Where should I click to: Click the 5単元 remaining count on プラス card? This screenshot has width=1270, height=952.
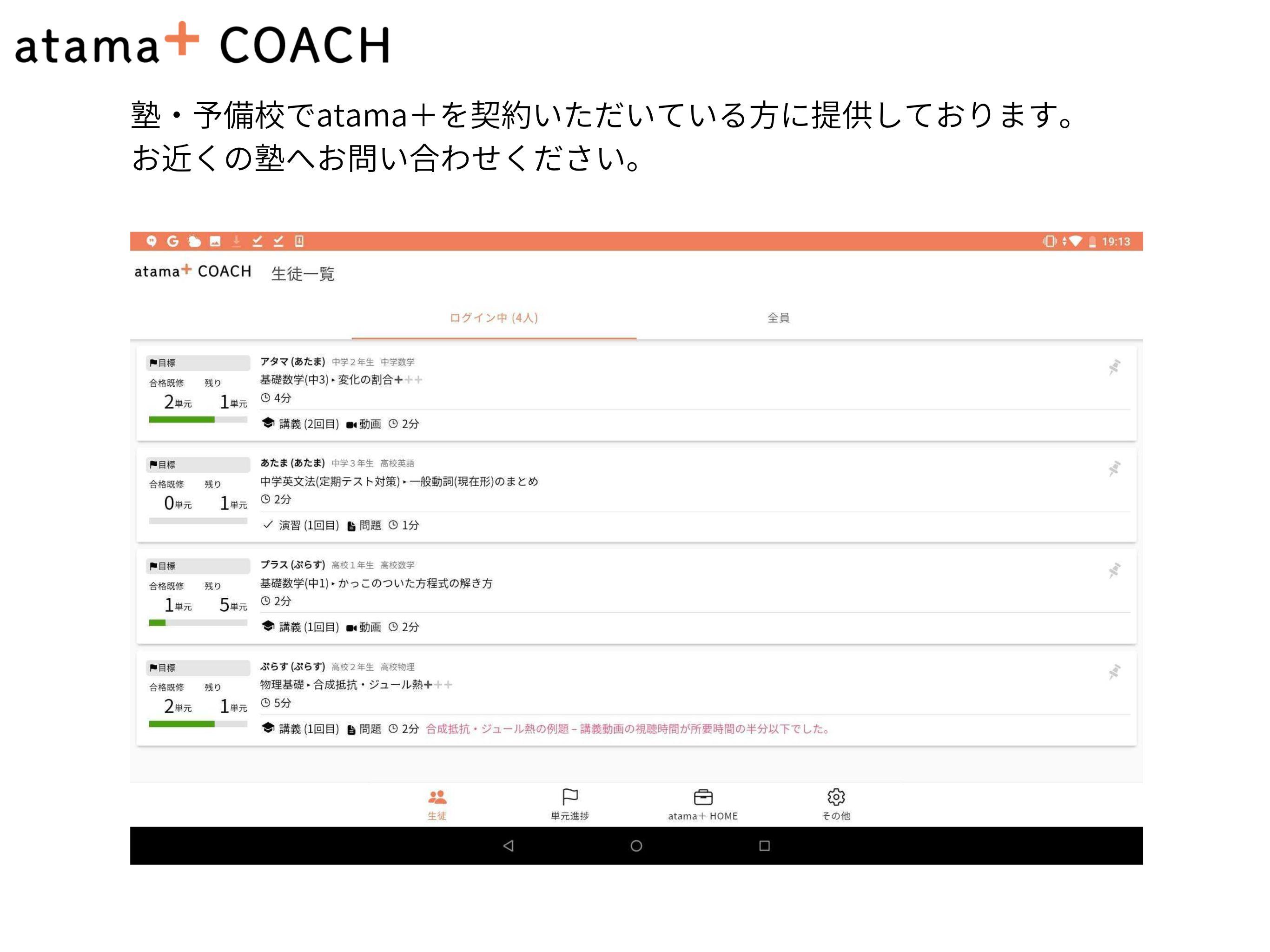233,605
